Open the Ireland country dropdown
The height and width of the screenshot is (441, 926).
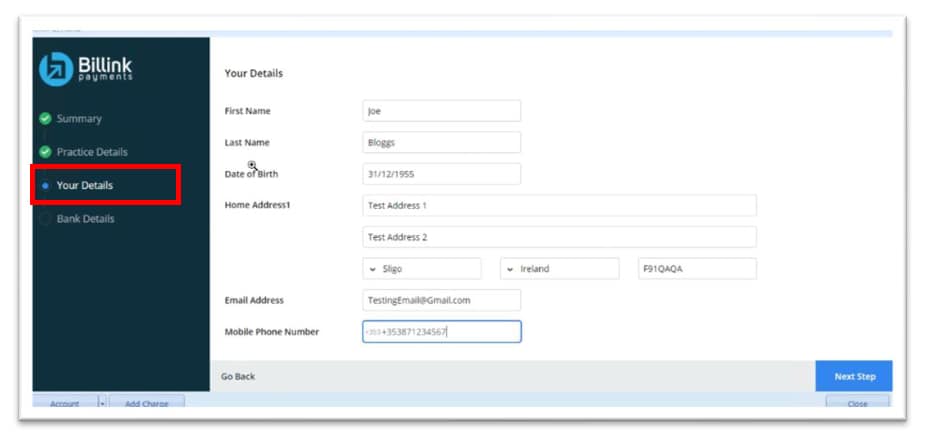point(559,269)
